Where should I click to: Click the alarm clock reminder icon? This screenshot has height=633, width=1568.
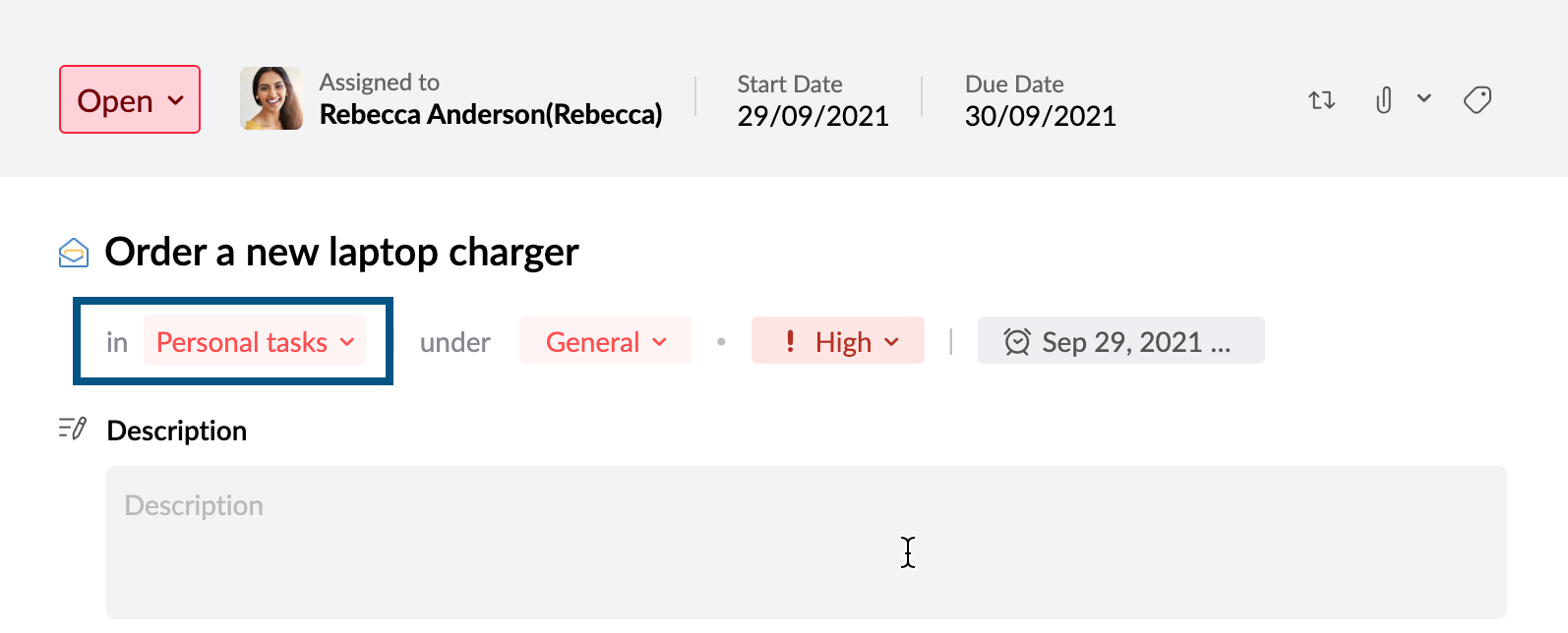1016,342
